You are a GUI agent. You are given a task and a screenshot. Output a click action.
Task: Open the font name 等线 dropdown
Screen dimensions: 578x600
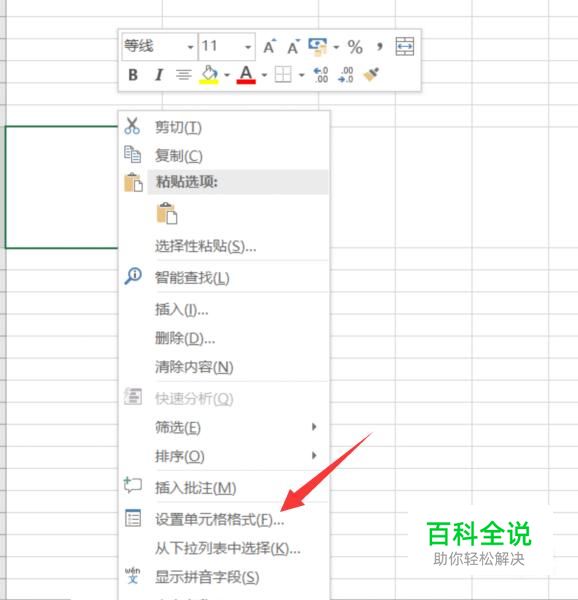tap(190, 47)
